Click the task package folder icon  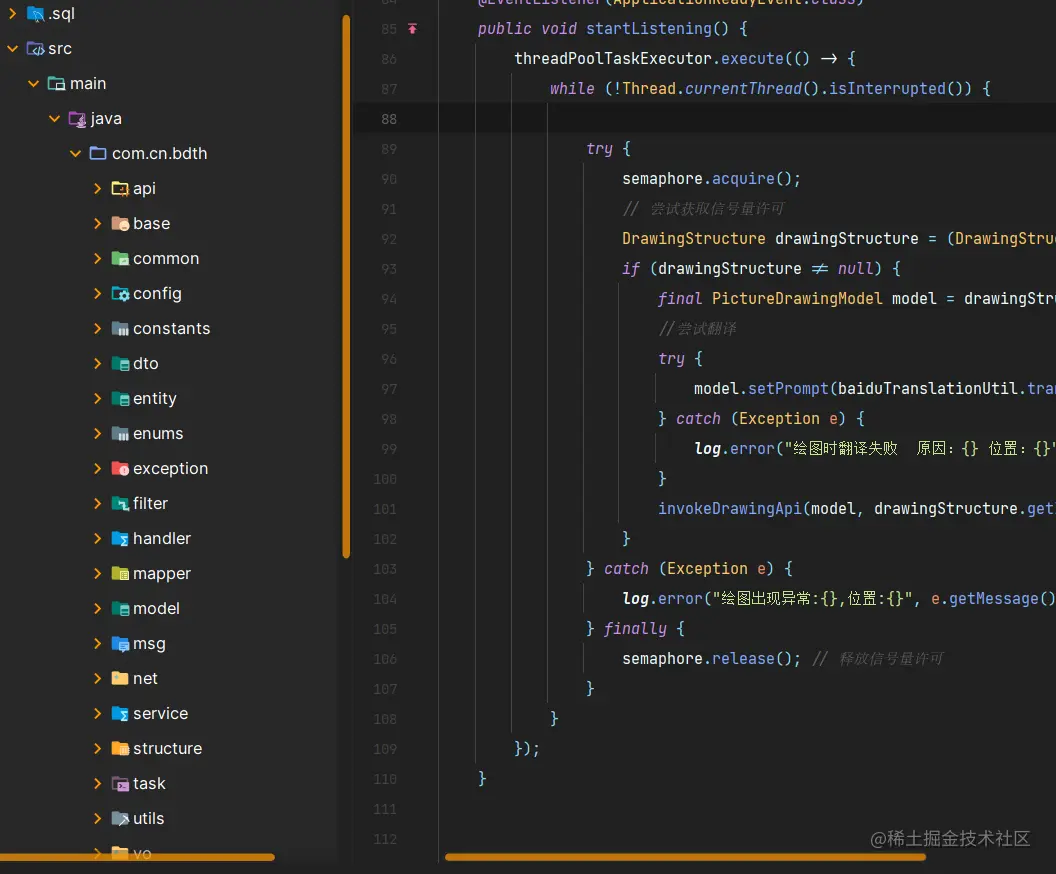120,784
